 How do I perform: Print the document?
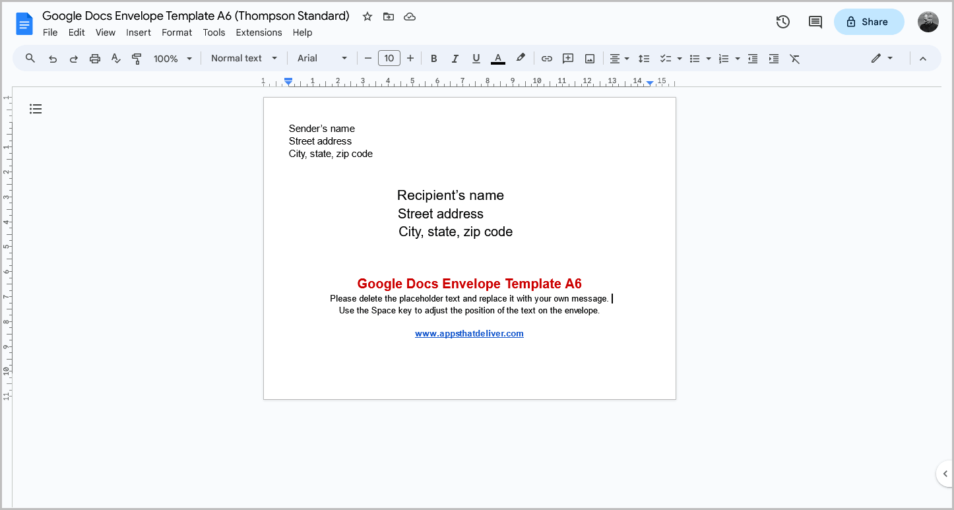(94, 58)
